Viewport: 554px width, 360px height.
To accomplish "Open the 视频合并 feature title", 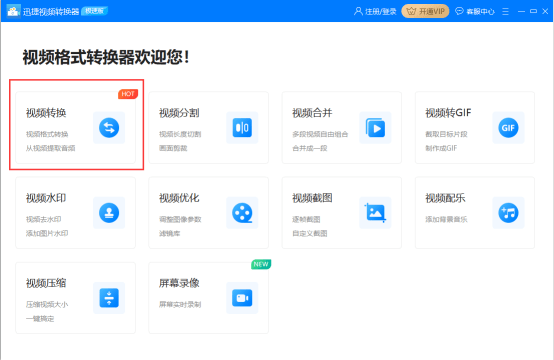I will [312, 113].
